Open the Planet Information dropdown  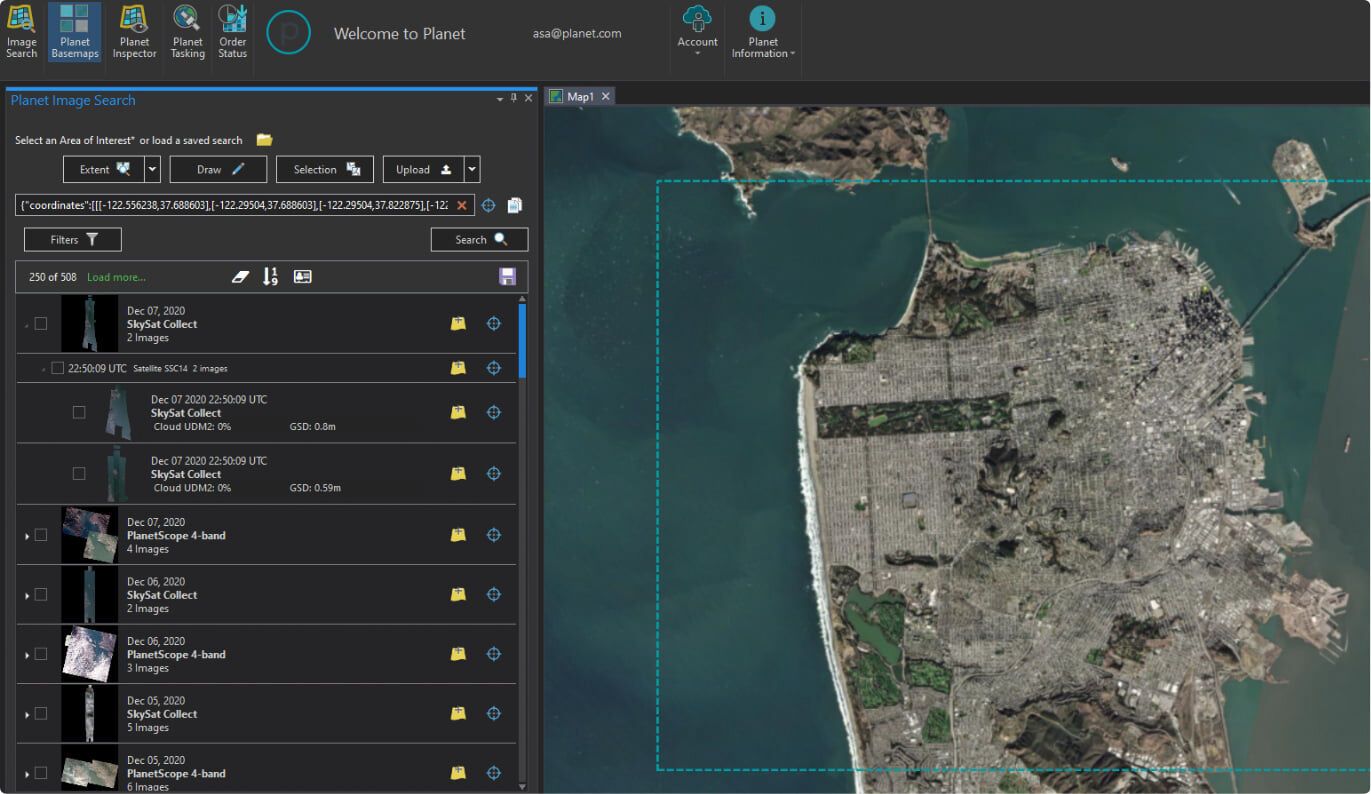[x=763, y=31]
